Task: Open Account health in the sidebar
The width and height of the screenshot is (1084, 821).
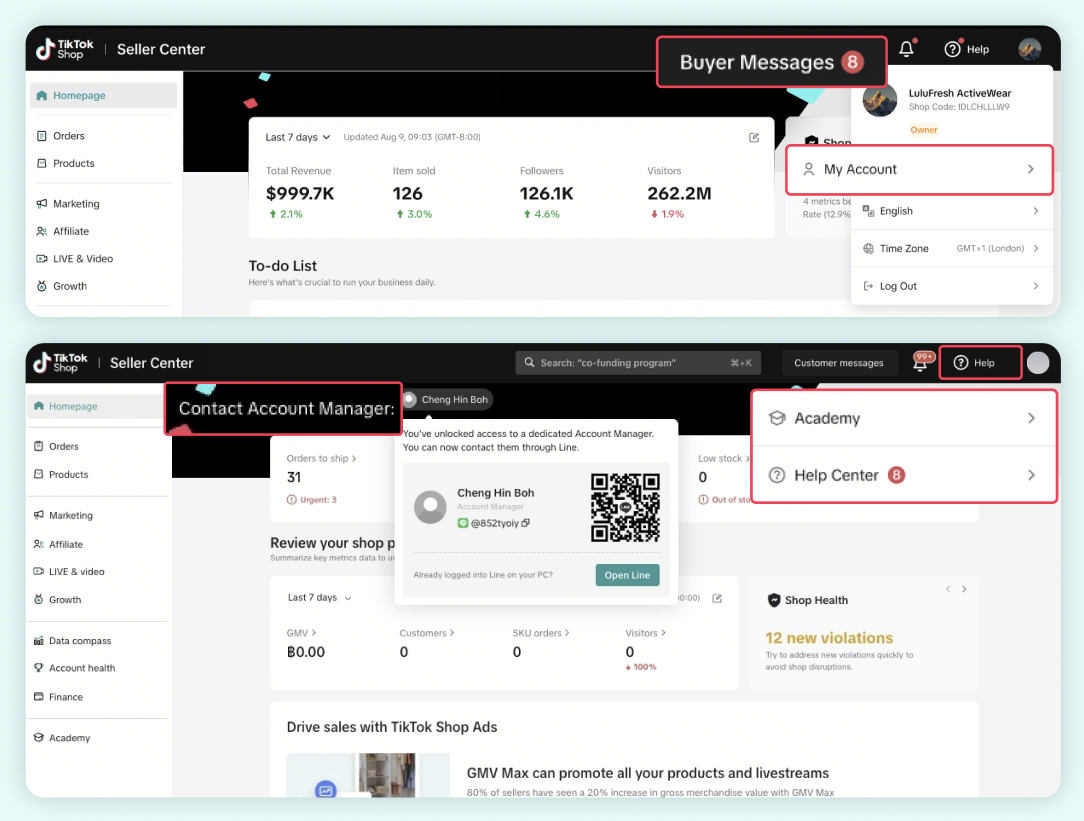Action: coord(74,668)
